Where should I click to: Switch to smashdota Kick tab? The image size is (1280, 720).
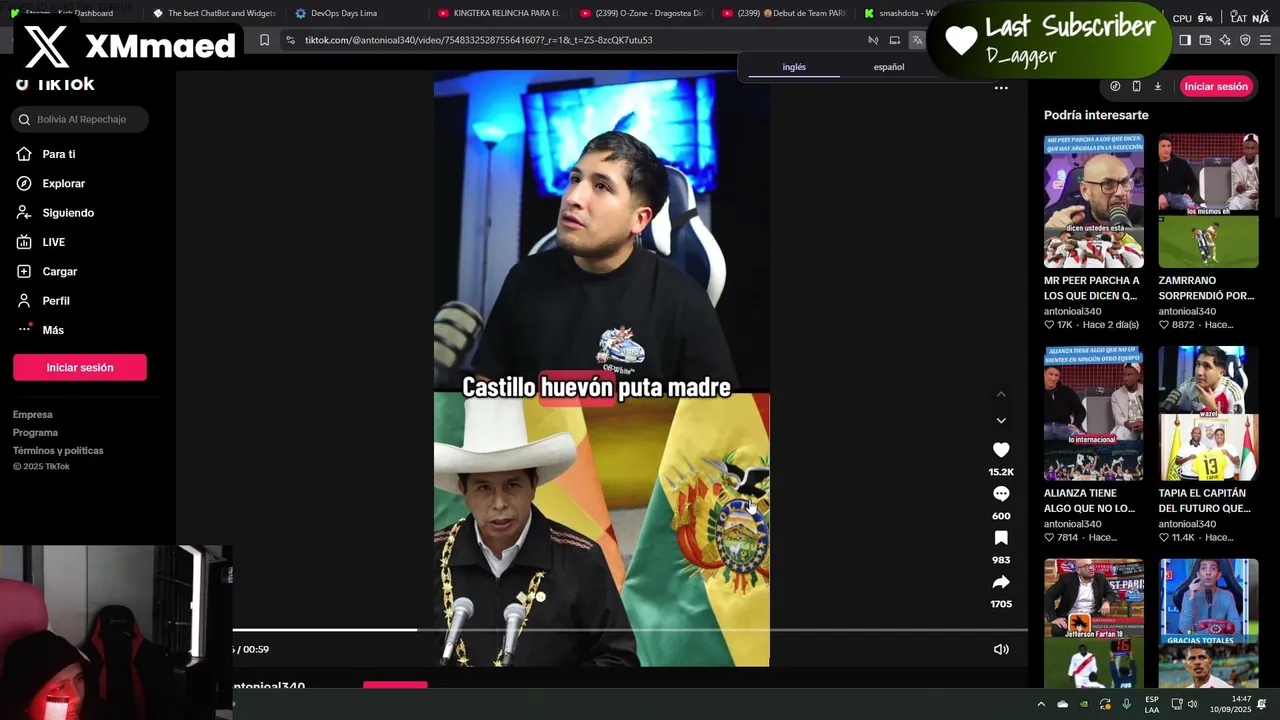(900, 13)
